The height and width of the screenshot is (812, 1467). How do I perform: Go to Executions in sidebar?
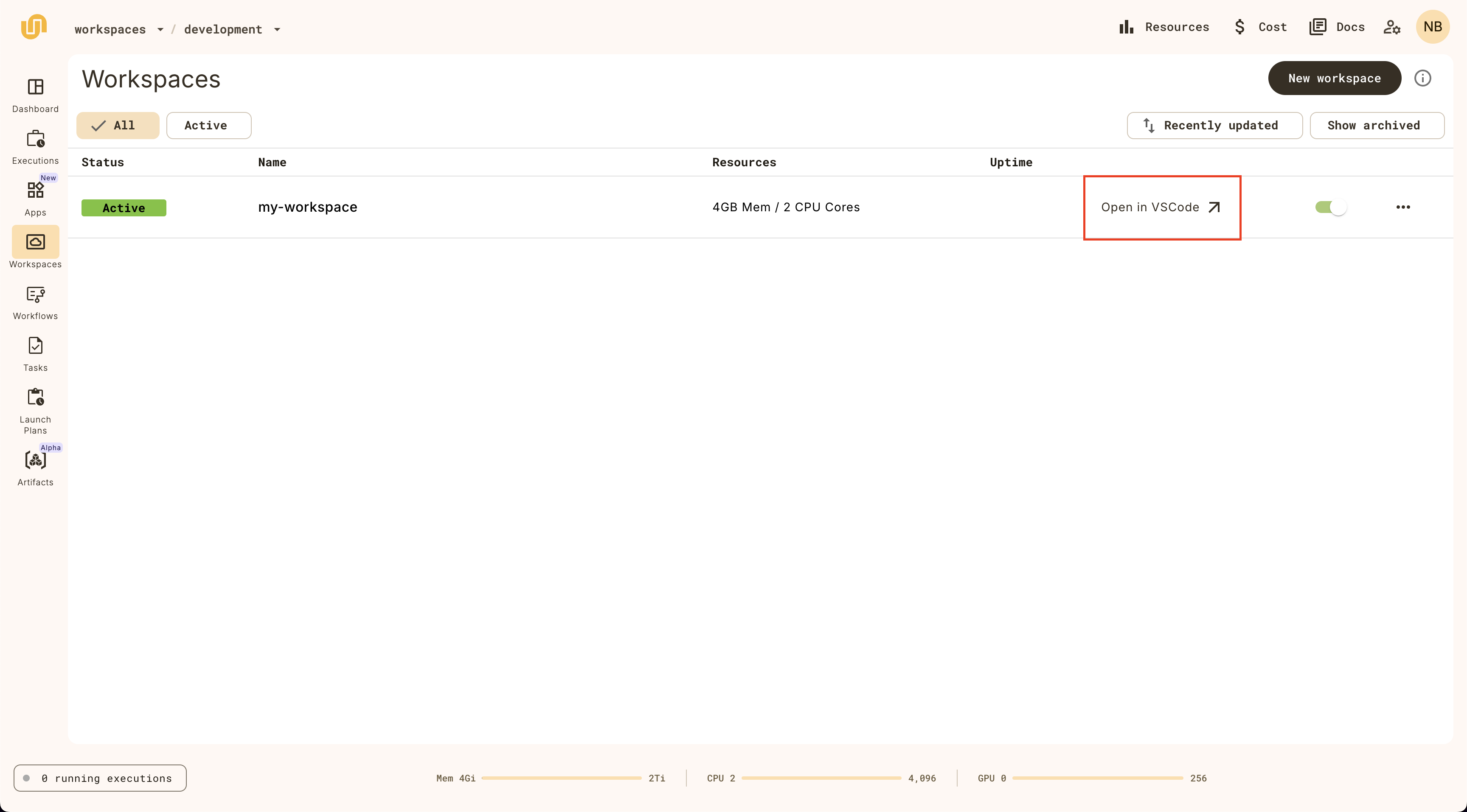(35, 139)
